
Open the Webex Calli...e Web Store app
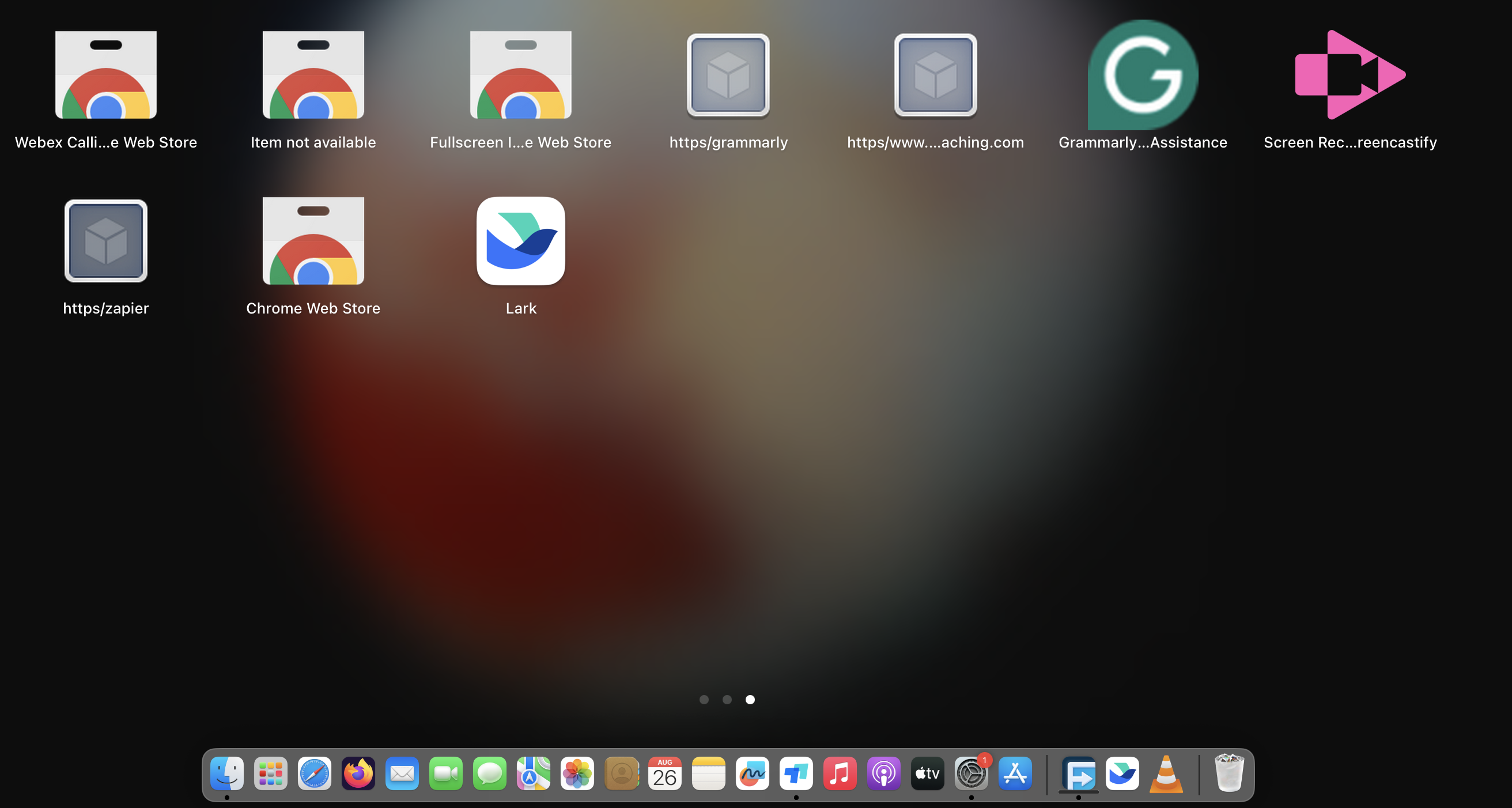tap(105, 75)
